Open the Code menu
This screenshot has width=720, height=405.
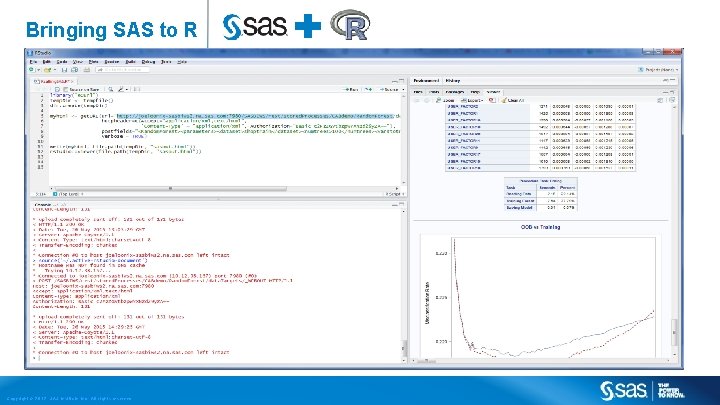click(62, 62)
